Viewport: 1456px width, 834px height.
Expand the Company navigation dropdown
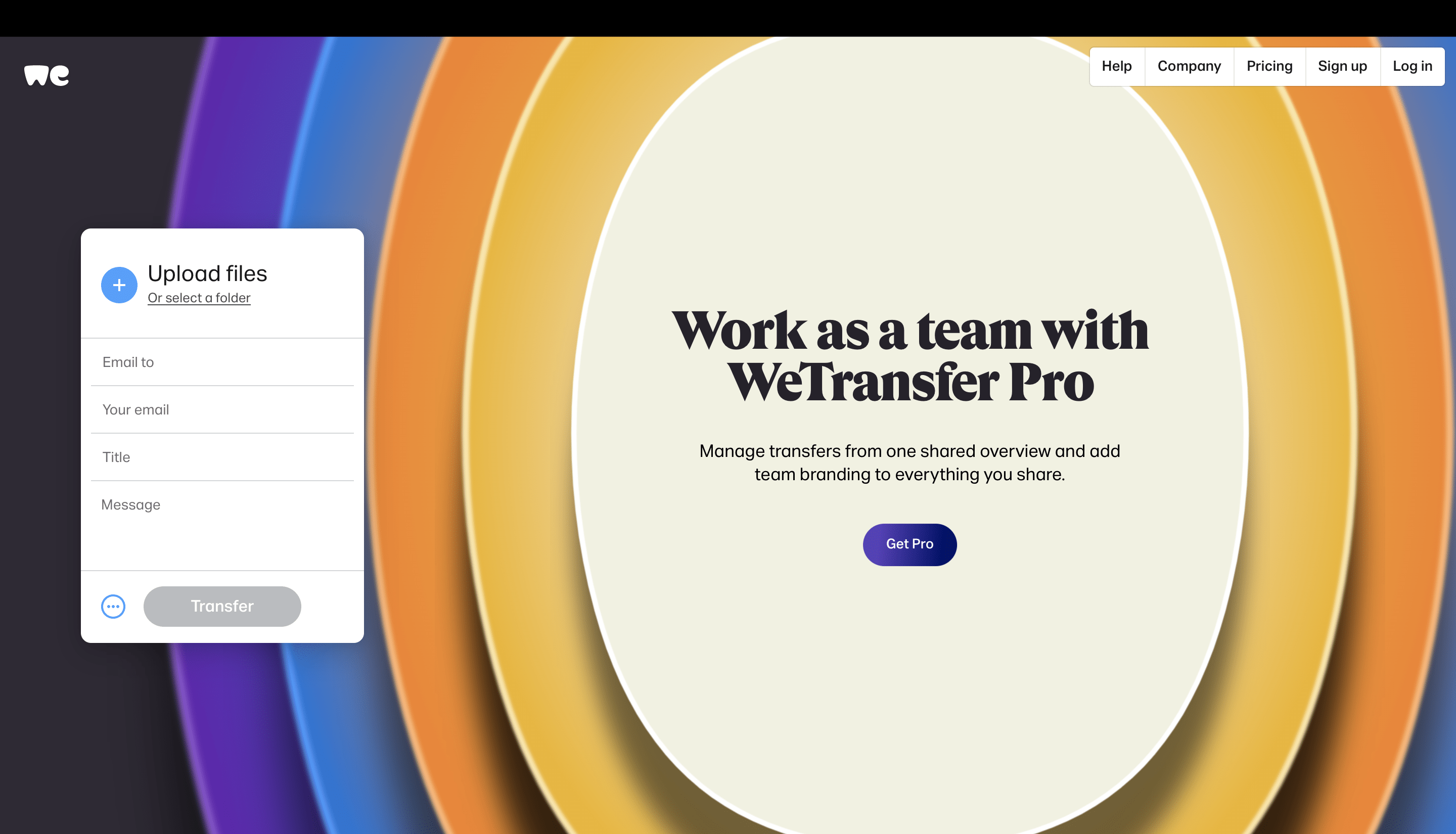click(1189, 66)
